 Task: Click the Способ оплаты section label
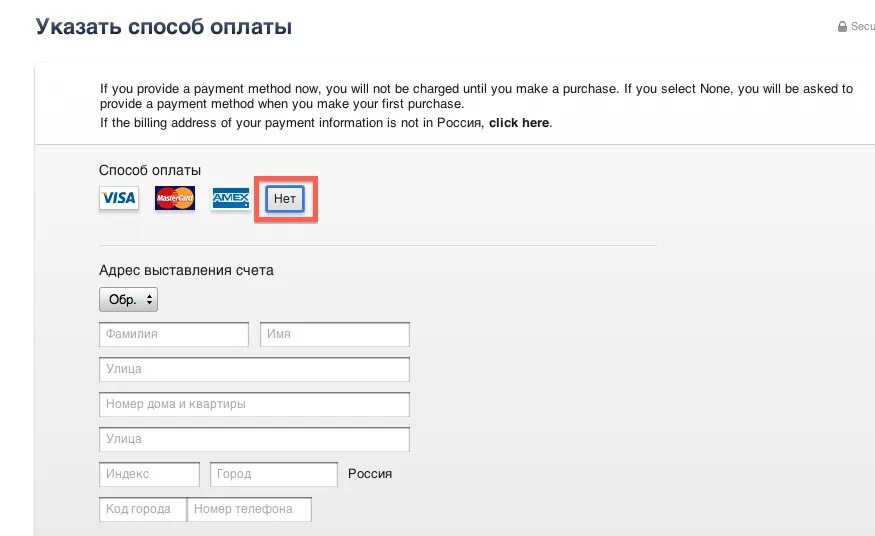tap(150, 170)
